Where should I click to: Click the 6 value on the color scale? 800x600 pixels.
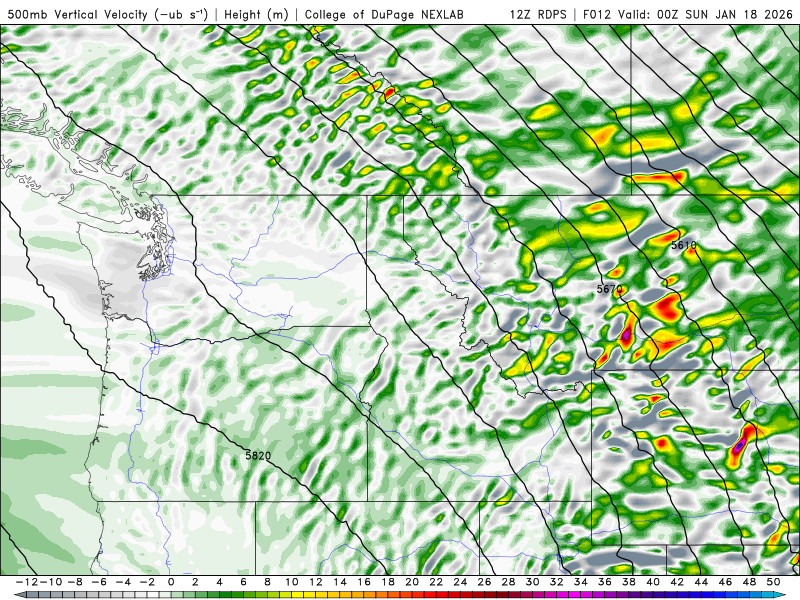point(243,582)
